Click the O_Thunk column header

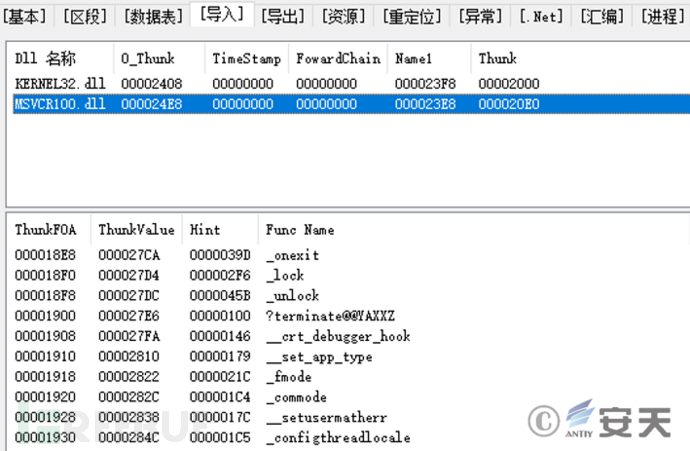148,58
